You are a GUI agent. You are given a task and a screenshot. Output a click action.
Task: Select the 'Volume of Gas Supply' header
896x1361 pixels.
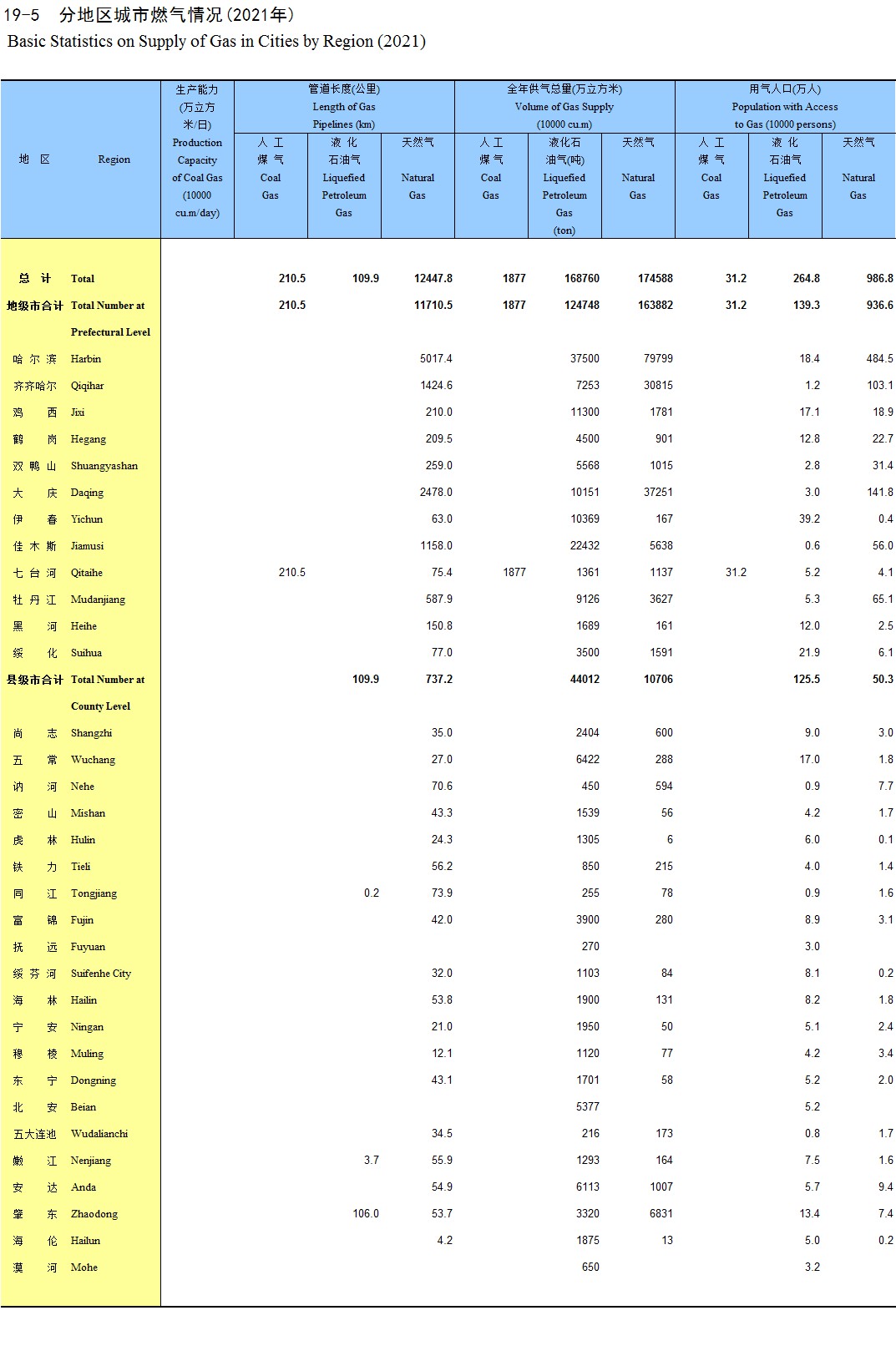[x=564, y=107]
